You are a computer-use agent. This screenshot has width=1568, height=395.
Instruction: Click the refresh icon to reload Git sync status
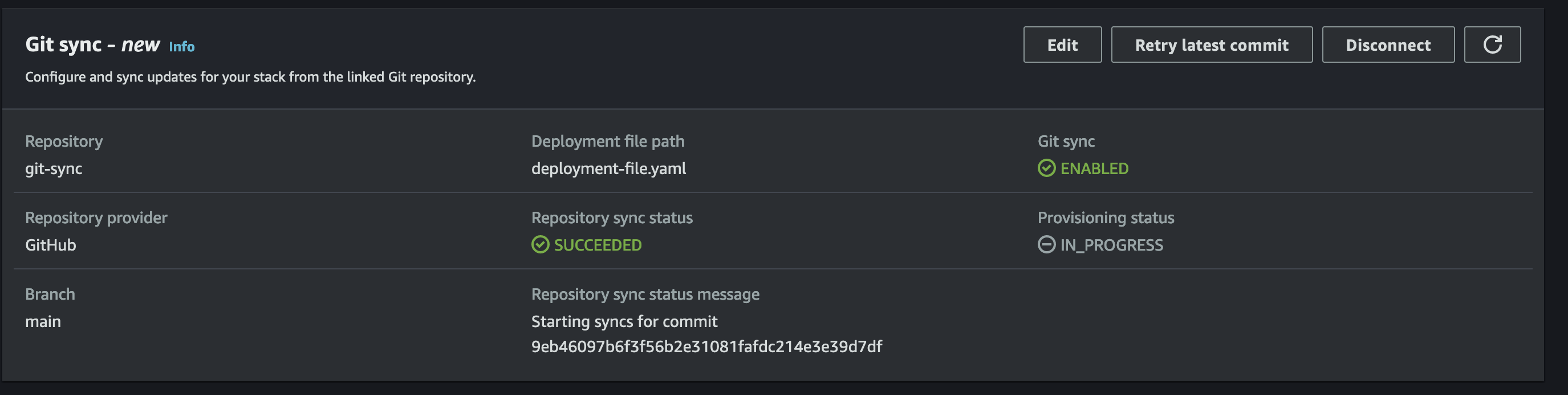pos(1493,44)
